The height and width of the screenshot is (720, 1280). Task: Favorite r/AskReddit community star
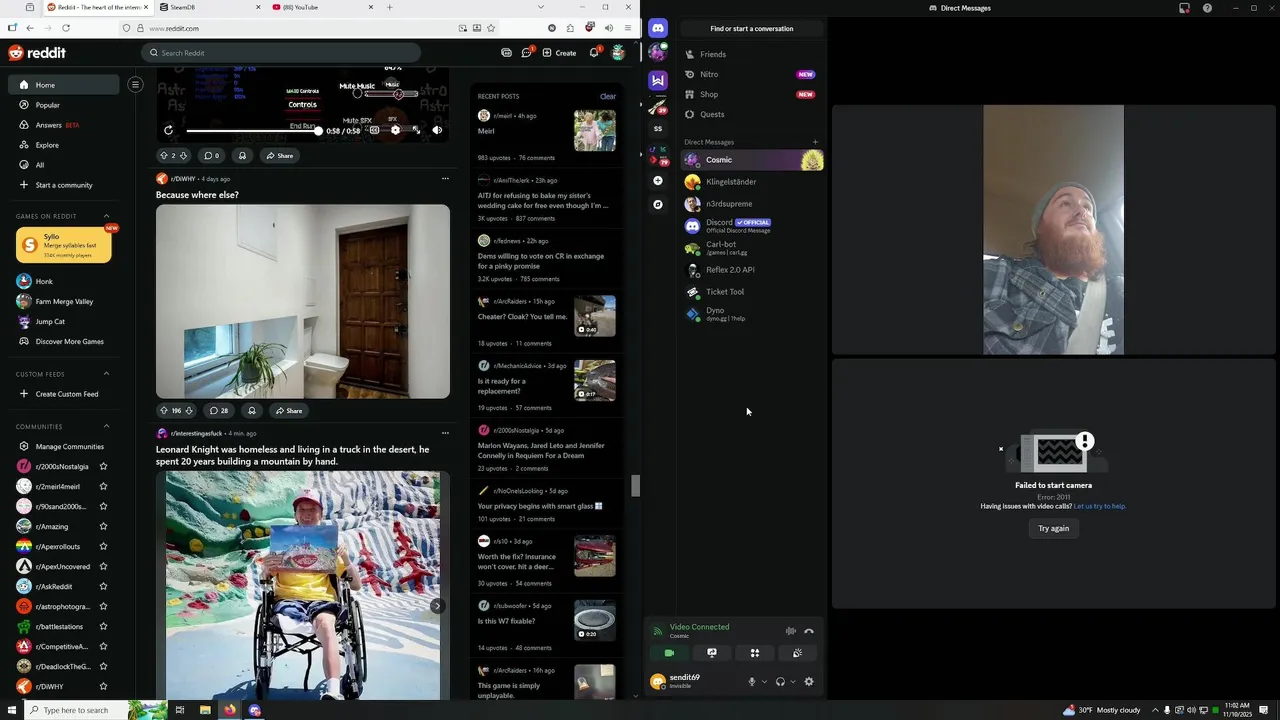pyautogui.click(x=103, y=587)
